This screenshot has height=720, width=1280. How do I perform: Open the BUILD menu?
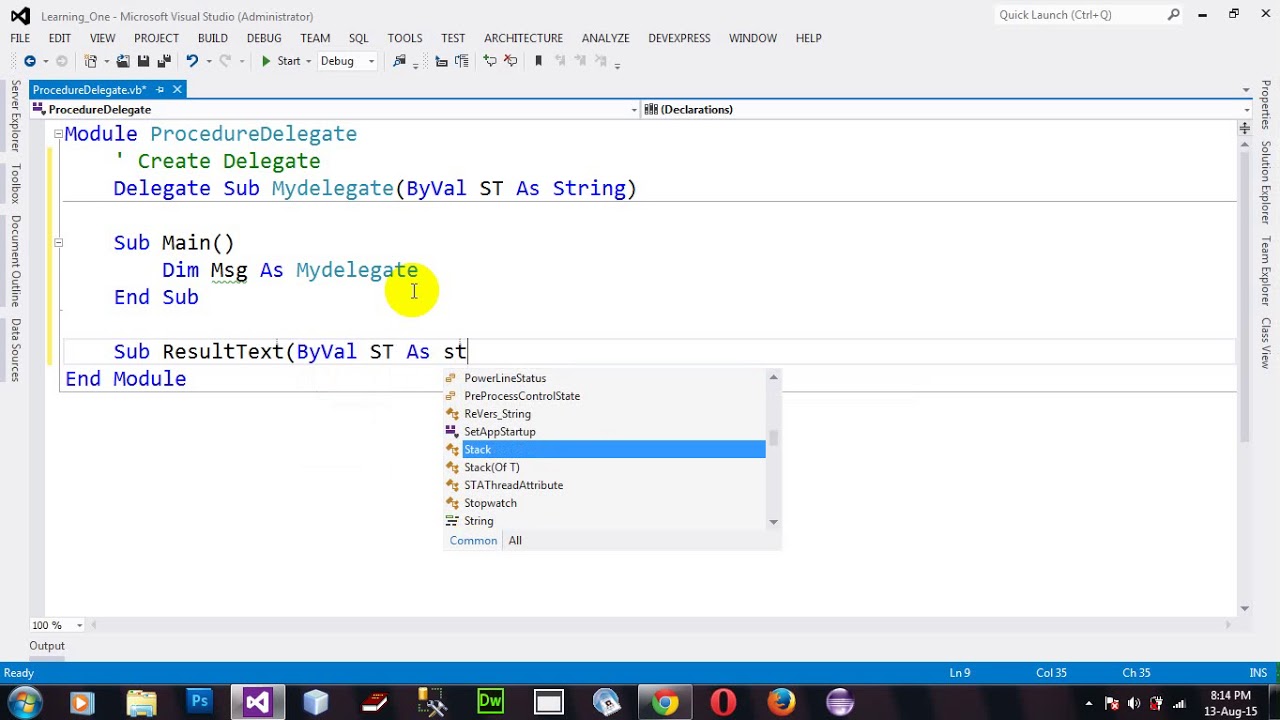(x=213, y=38)
